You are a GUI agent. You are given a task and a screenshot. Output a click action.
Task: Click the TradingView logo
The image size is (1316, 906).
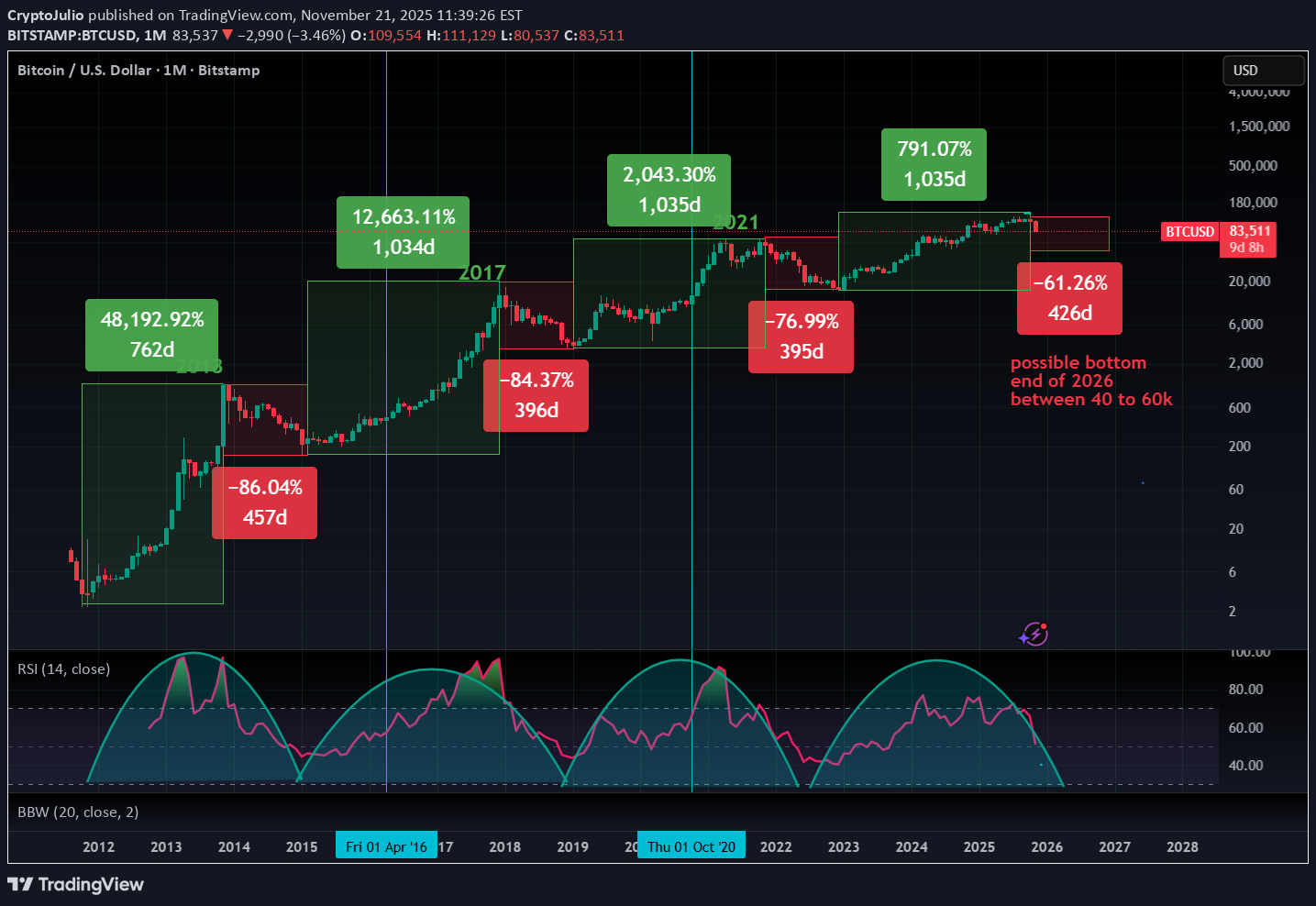point(76,884)
